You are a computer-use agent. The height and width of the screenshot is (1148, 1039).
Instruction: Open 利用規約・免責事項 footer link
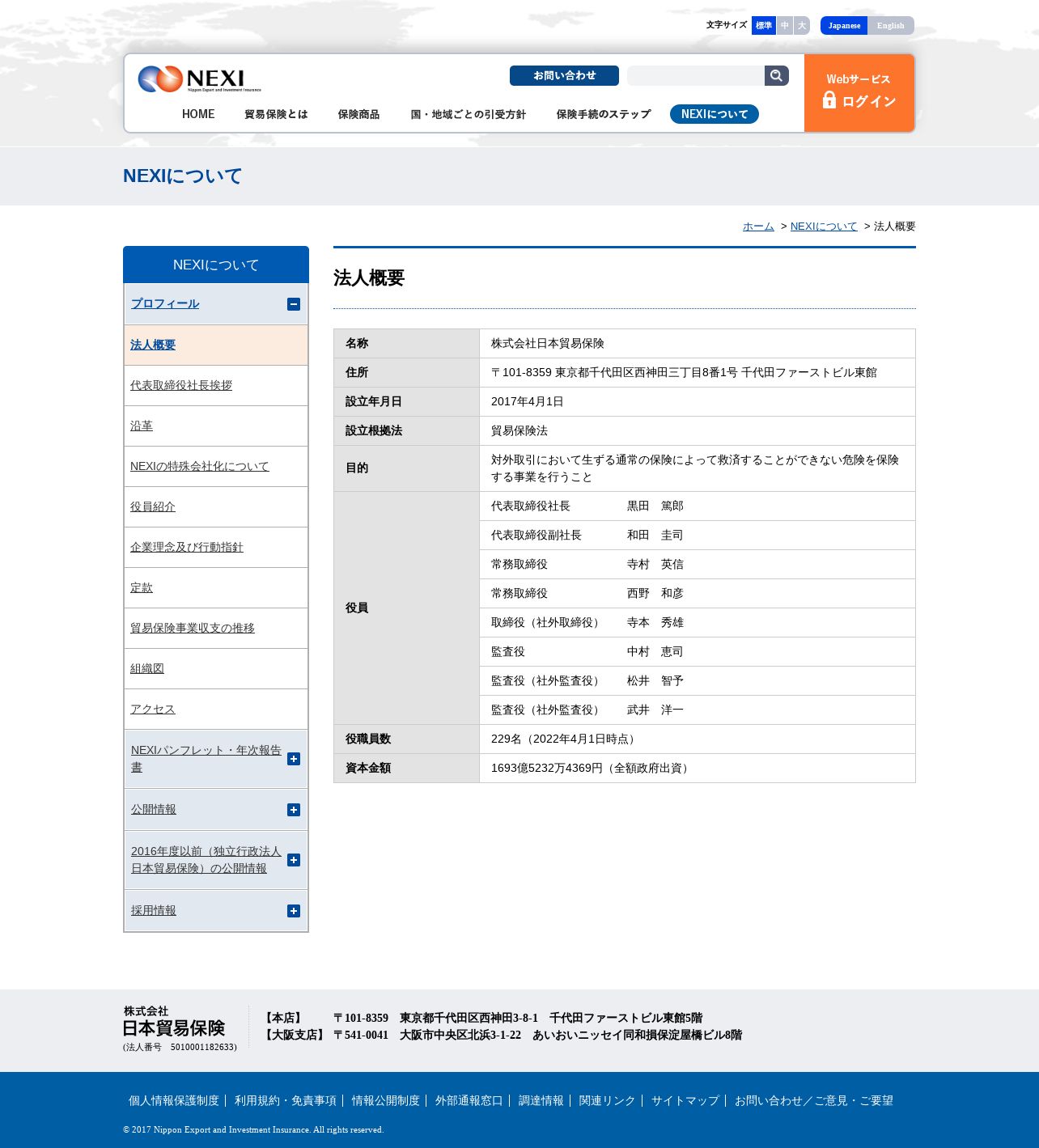[286, 1100]
